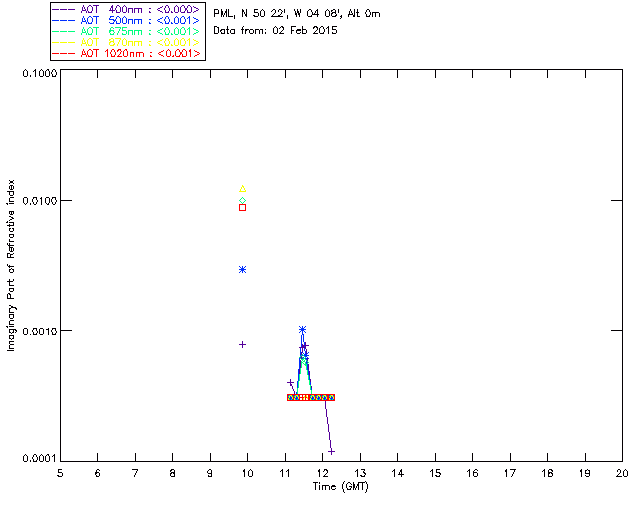Click the purple plus marker just after 11 GMT
The width and height of the screenshot is (640, 512).
[290, 383]
